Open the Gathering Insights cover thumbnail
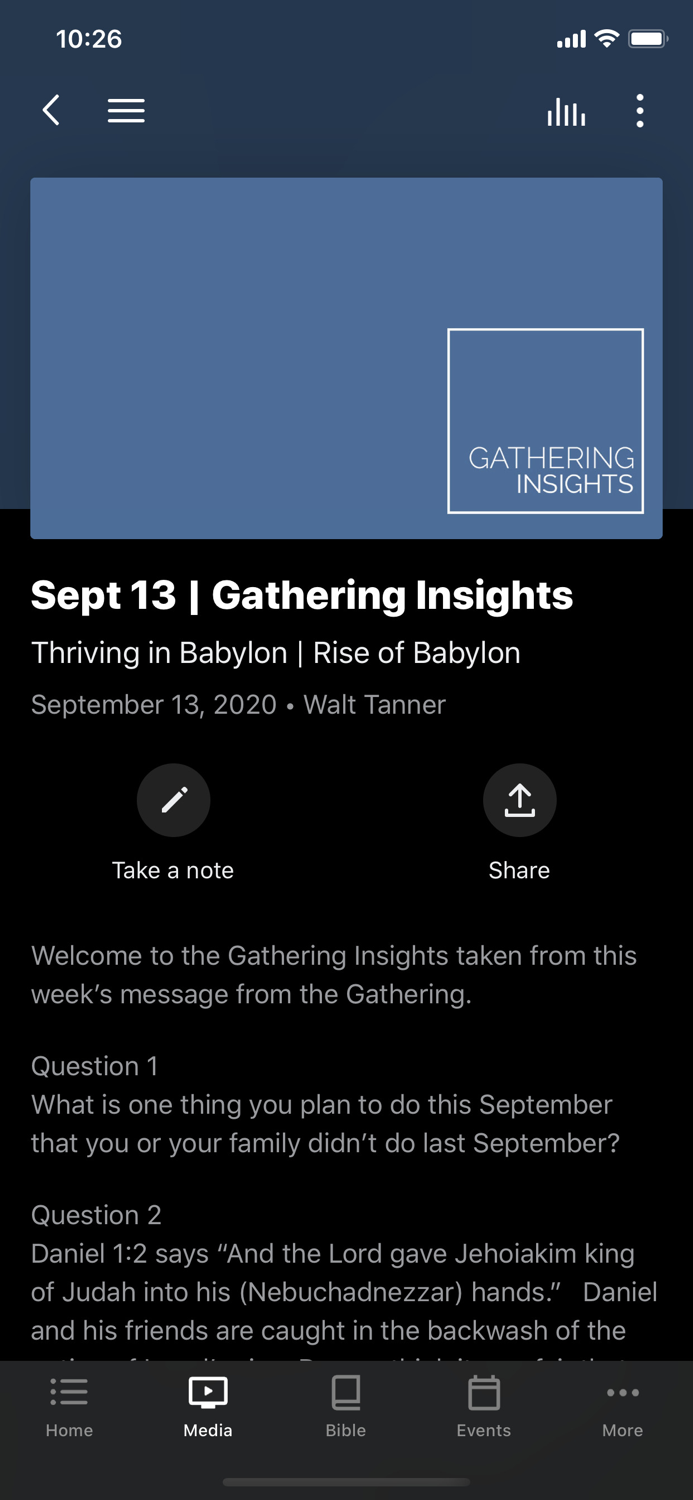This screenshot has height=1500, width=693. (x=346, y=358)
